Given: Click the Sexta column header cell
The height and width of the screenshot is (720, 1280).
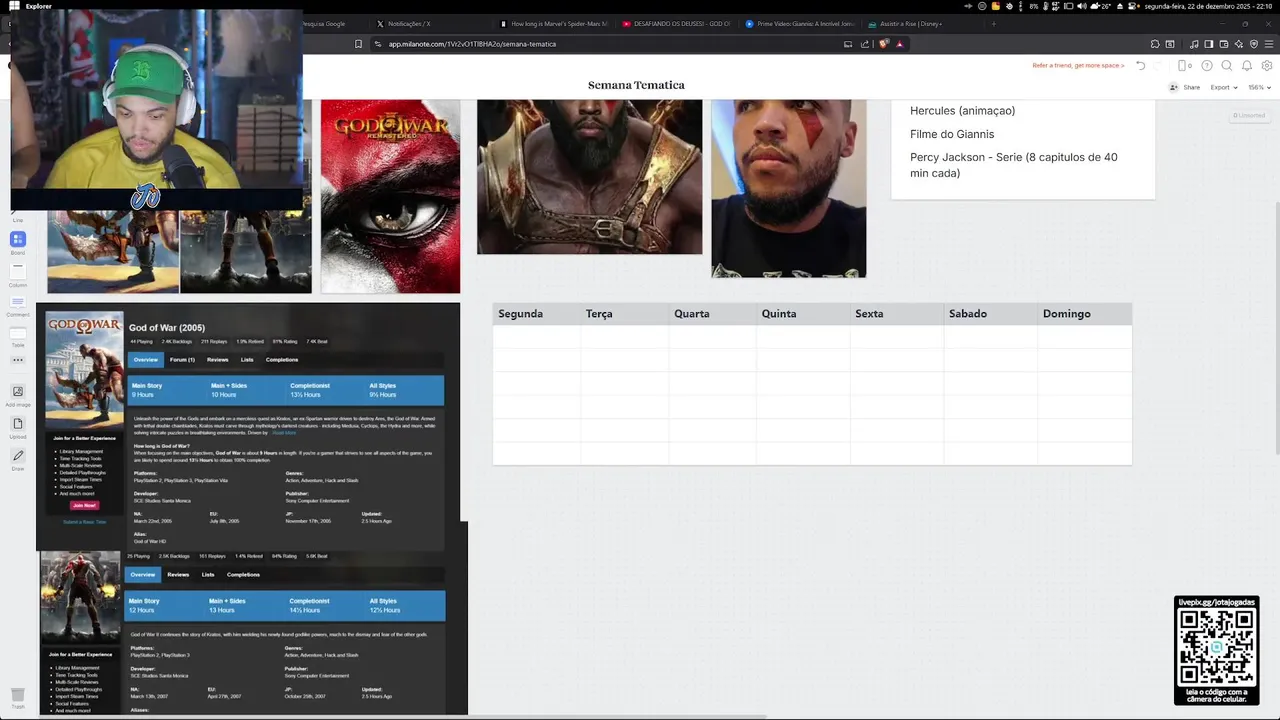Looking at the screenshot, I should (897, 314).
